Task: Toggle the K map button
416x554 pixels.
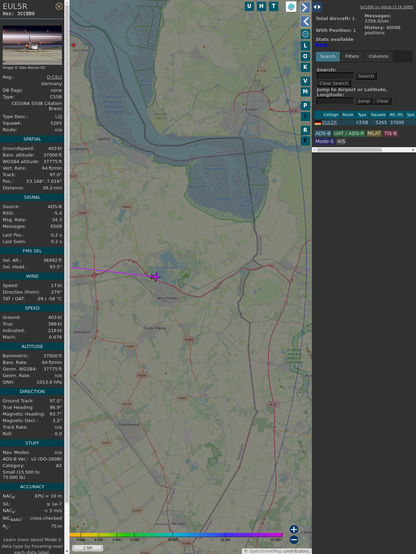Action: pyautogui.click(x=305, y=67)
